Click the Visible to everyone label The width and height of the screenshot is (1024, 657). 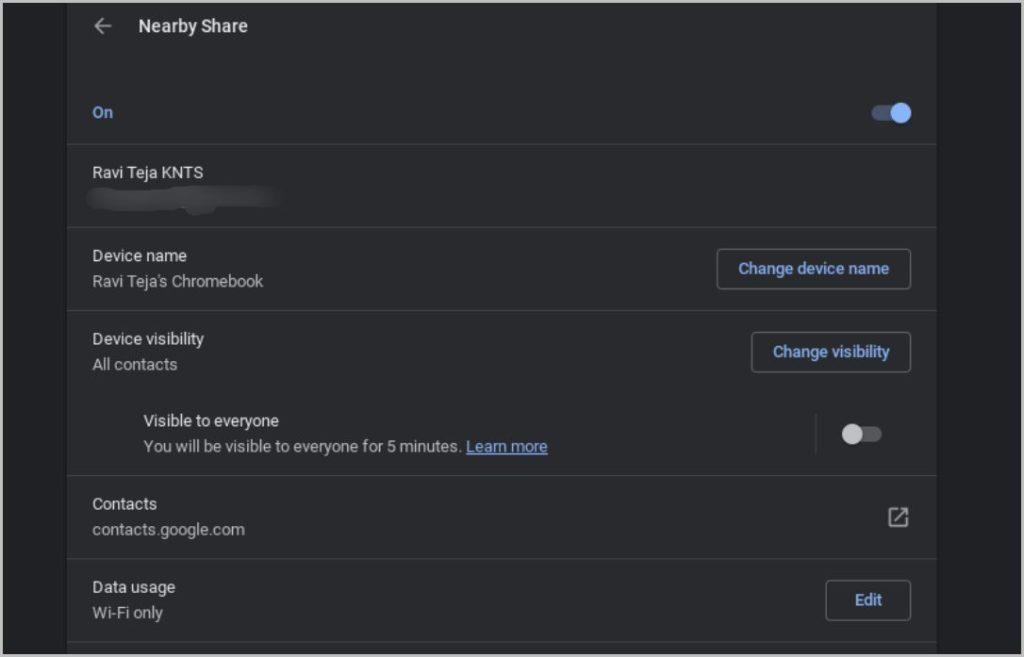(x=211, y=421)
